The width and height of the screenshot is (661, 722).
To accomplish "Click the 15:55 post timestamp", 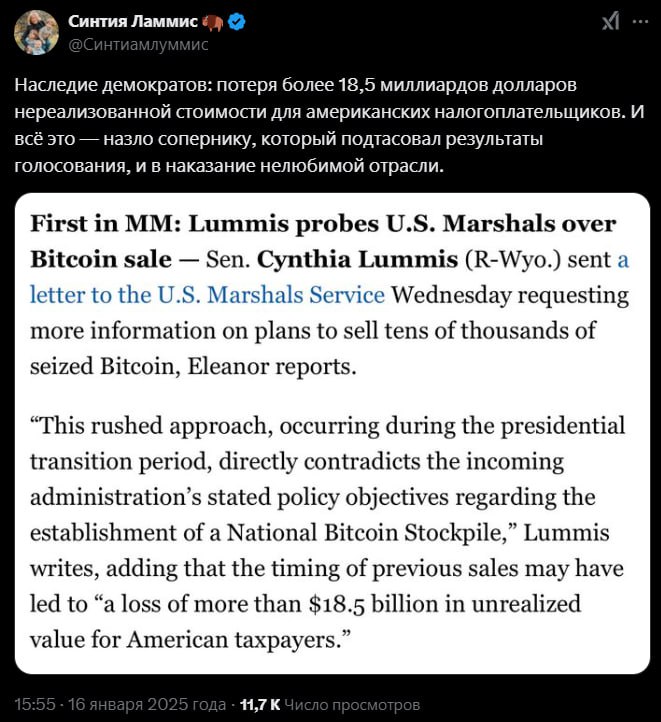I will [35, 705].
